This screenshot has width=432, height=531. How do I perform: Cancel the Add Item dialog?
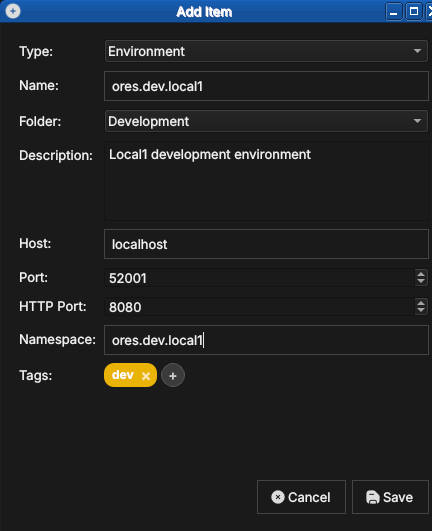[x=301, y=497]
